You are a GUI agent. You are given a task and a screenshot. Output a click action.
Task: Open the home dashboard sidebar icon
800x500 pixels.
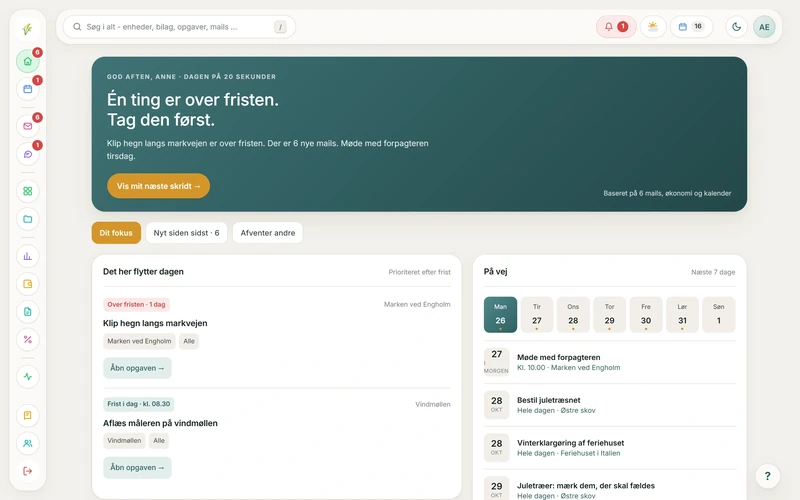(28, 61)
